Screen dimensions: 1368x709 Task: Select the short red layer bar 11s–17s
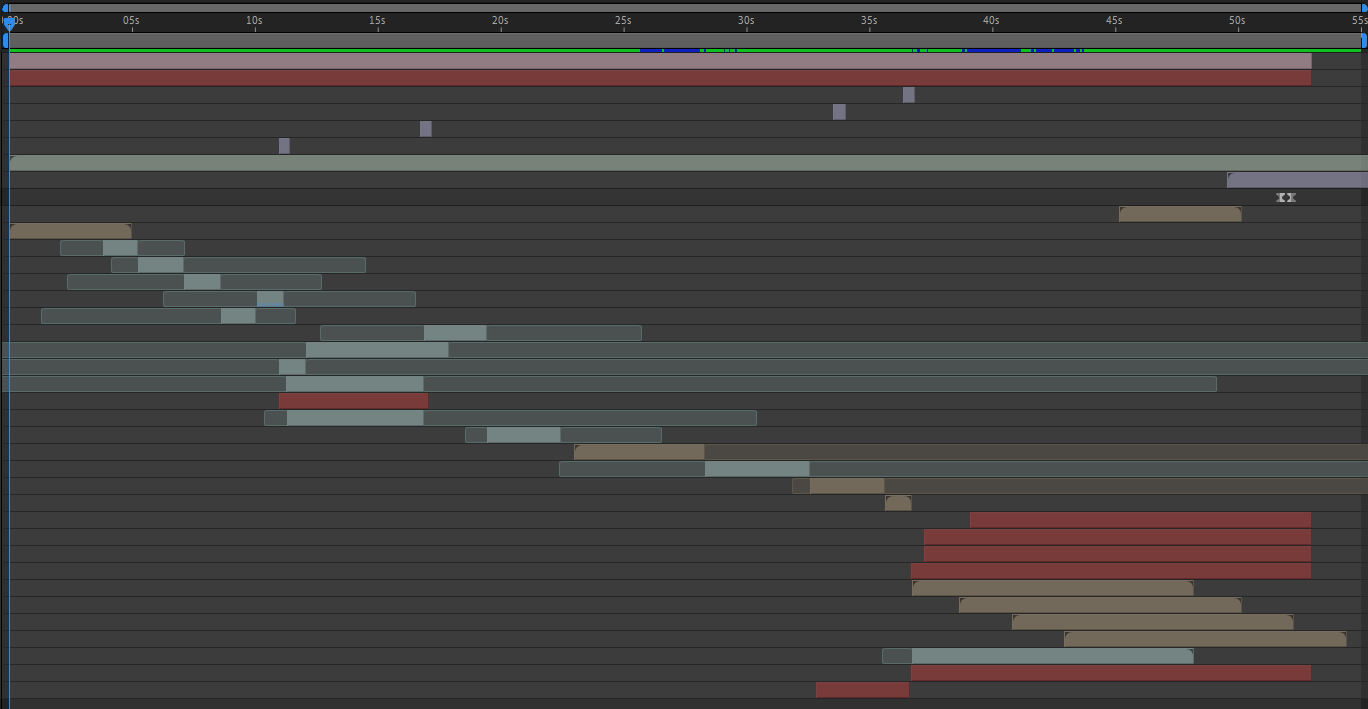coord(353,401)
